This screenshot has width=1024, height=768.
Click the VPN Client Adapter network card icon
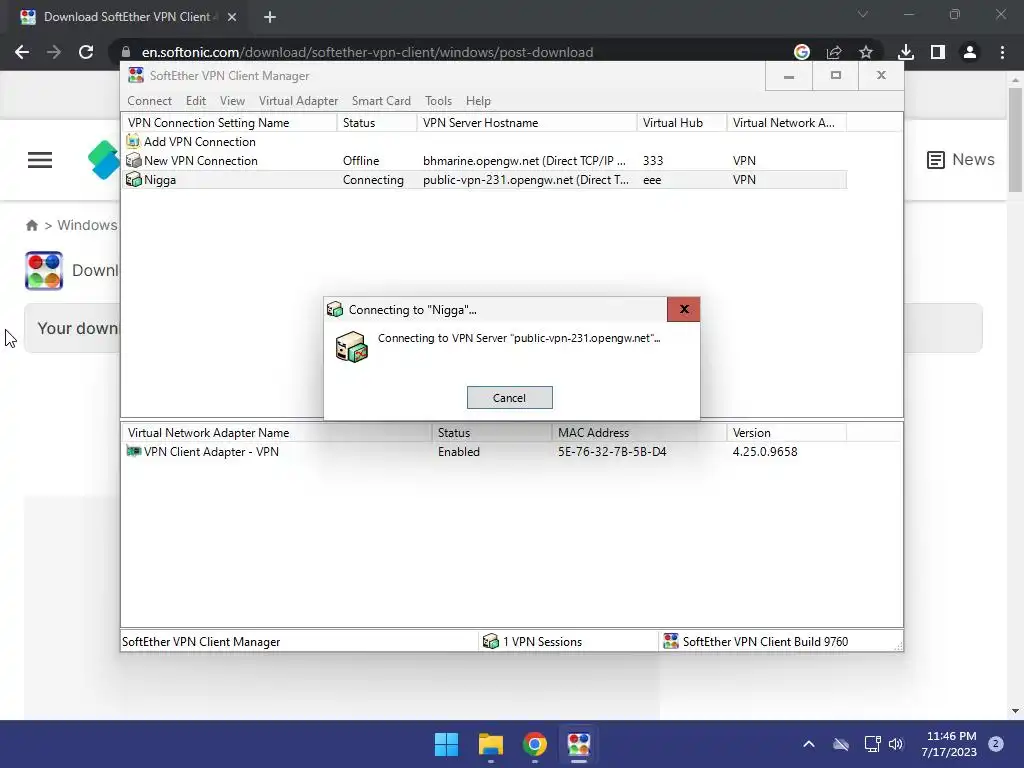coord(133,451)
